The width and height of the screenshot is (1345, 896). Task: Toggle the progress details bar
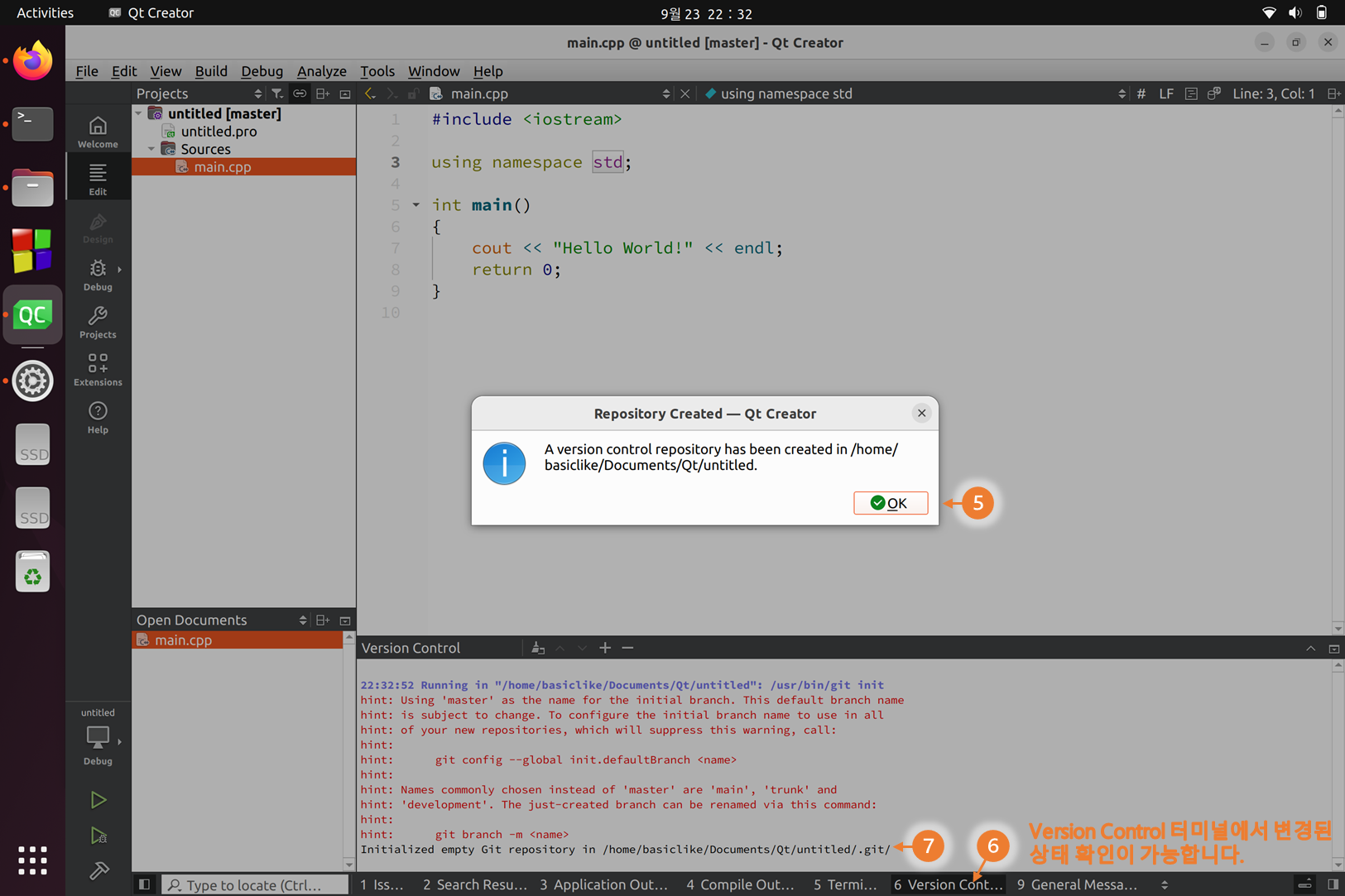[x=1304, y=884]
